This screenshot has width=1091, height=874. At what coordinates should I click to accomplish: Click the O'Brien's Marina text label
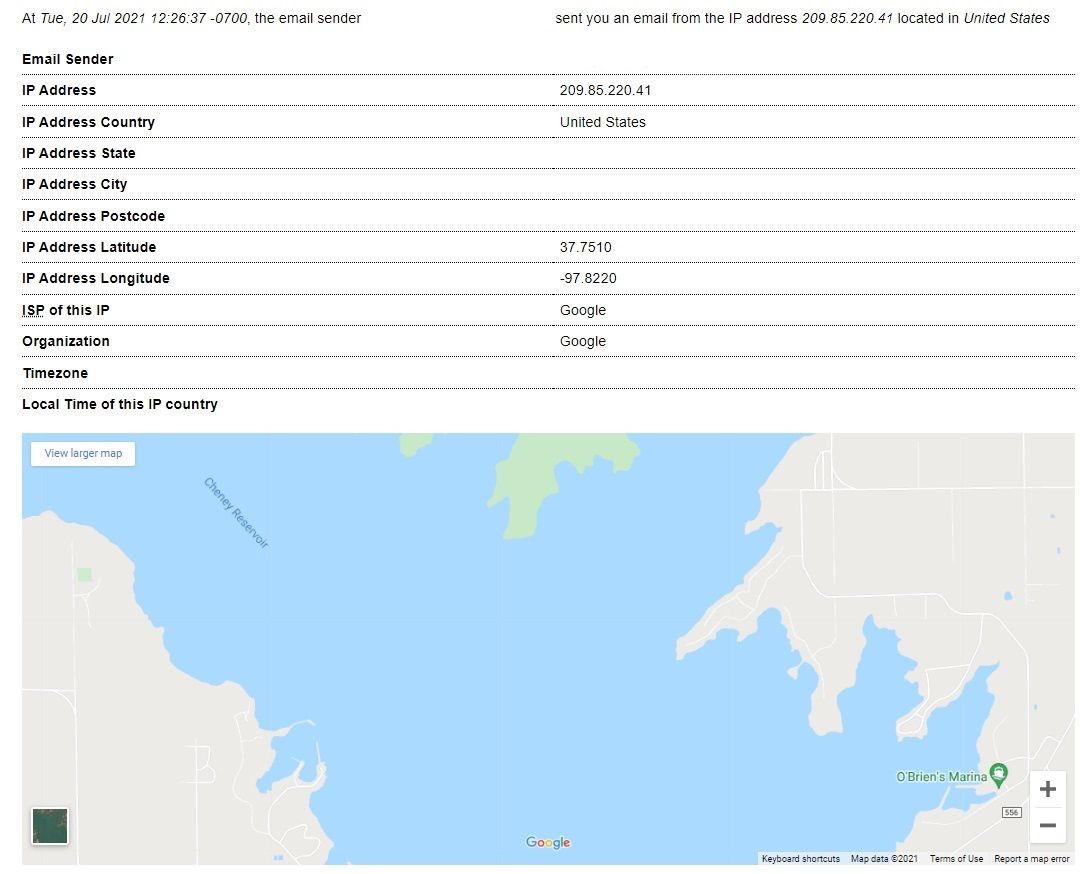[941, 777]
